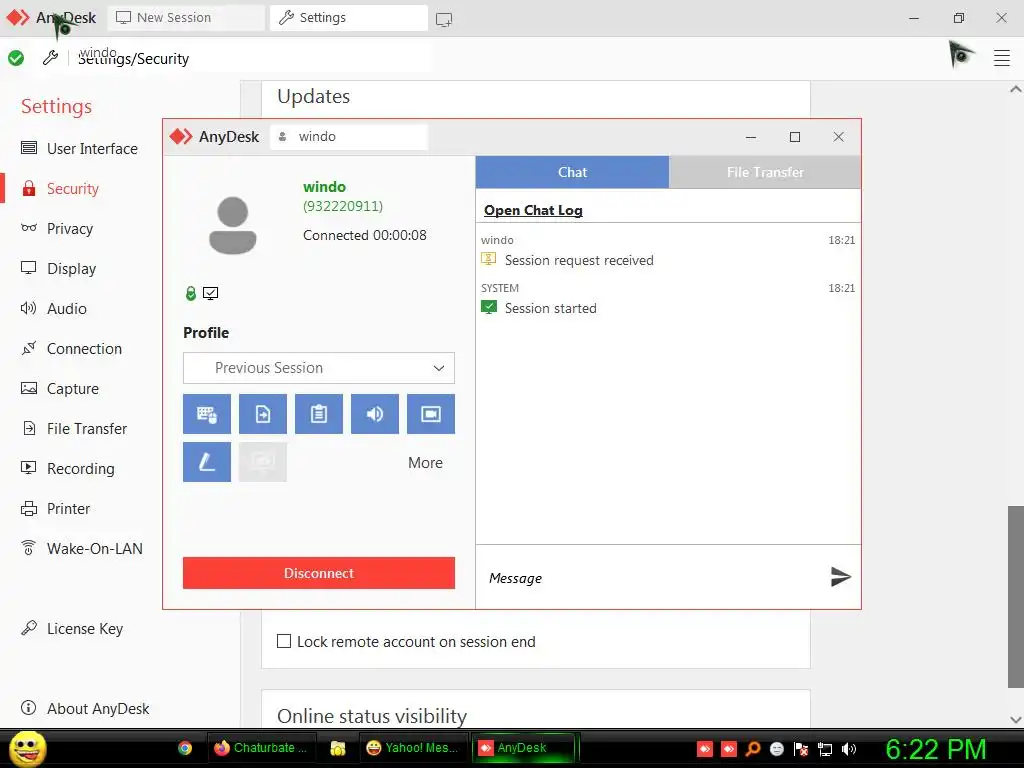Select the Settings tab in main window

(x=349, y=18)
